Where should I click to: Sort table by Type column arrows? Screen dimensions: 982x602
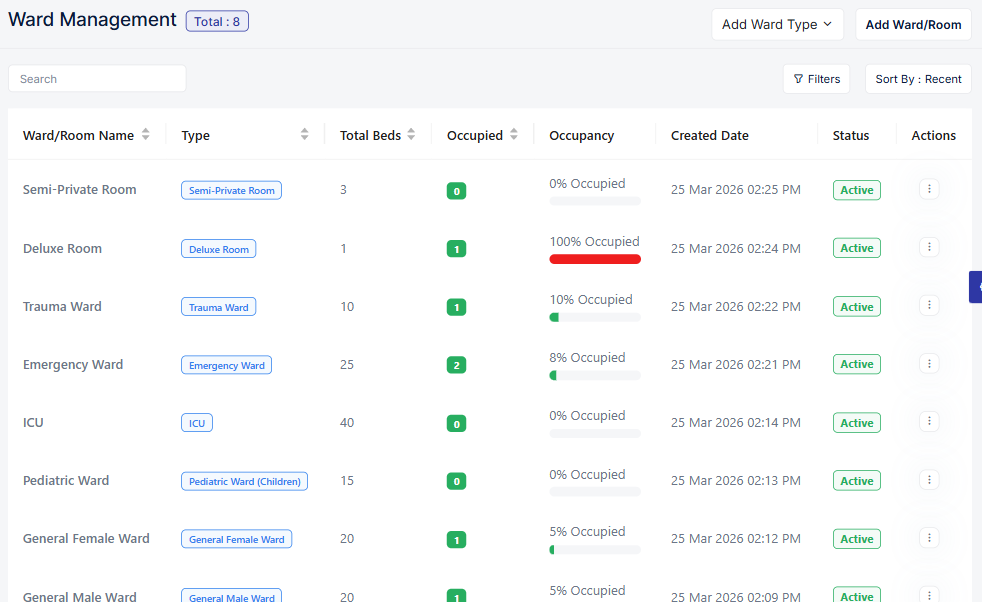tap(305, 135)
